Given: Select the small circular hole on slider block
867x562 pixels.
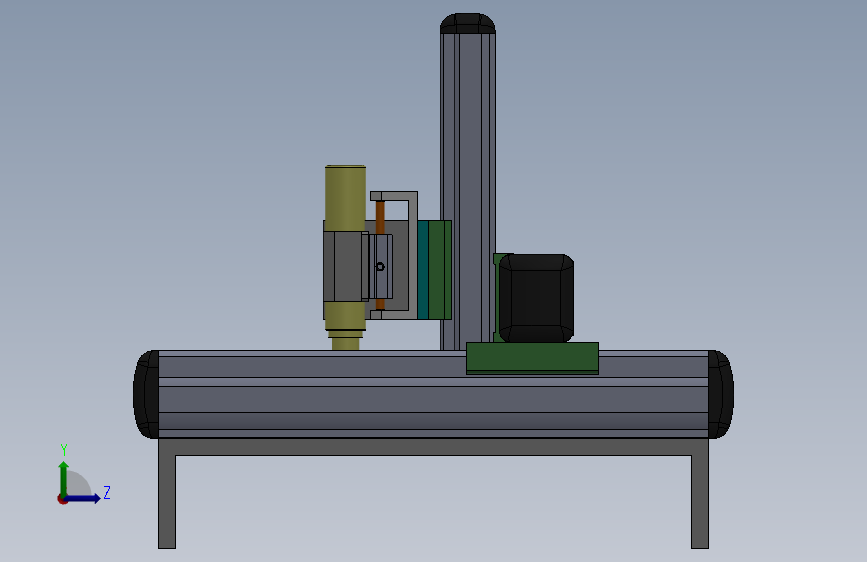Looking at the screenshot, I should pos(380,267).
